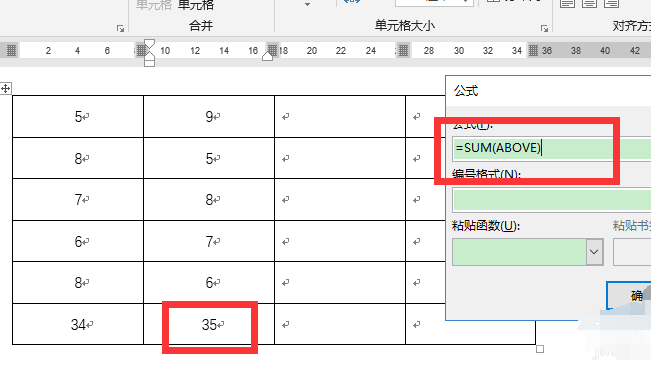Click the table resize handle at bottom right
The width and height of the screenshot is (651, 369).
pos(540,349)
